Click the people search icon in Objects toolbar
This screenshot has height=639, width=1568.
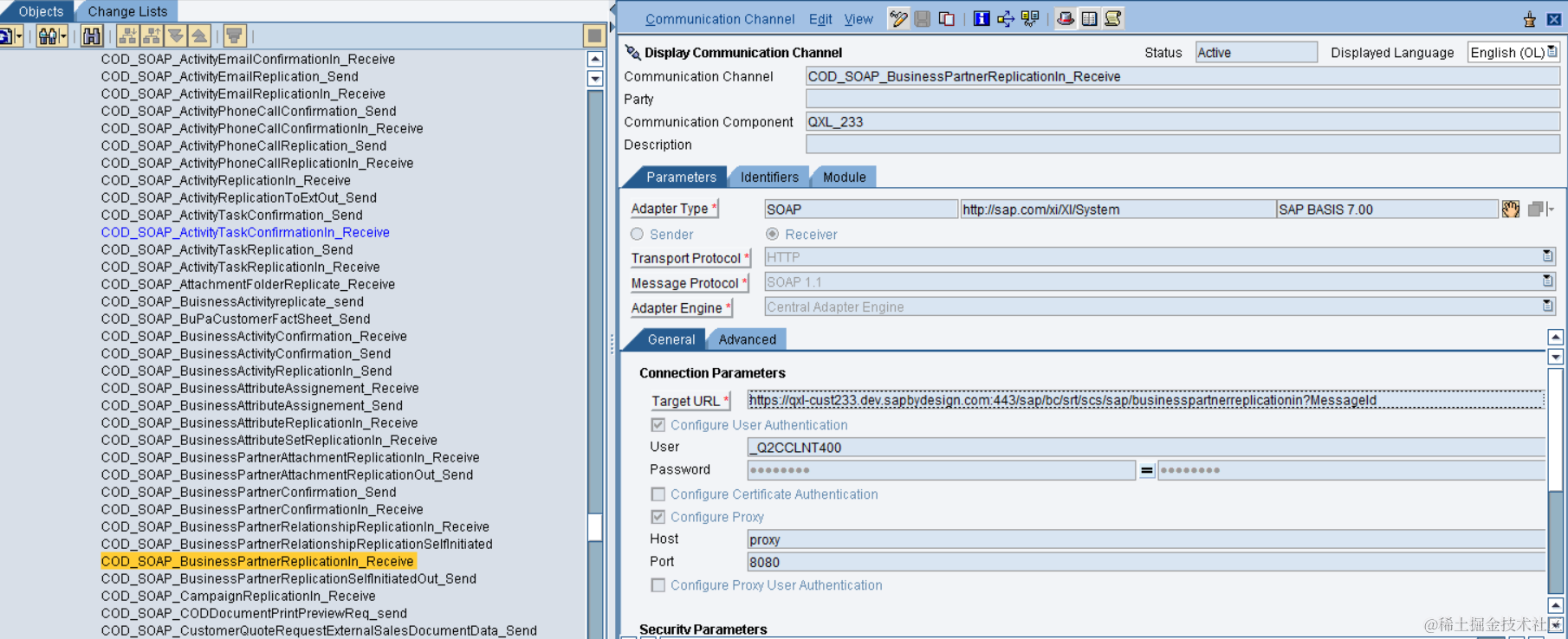[x=48, y=35]
